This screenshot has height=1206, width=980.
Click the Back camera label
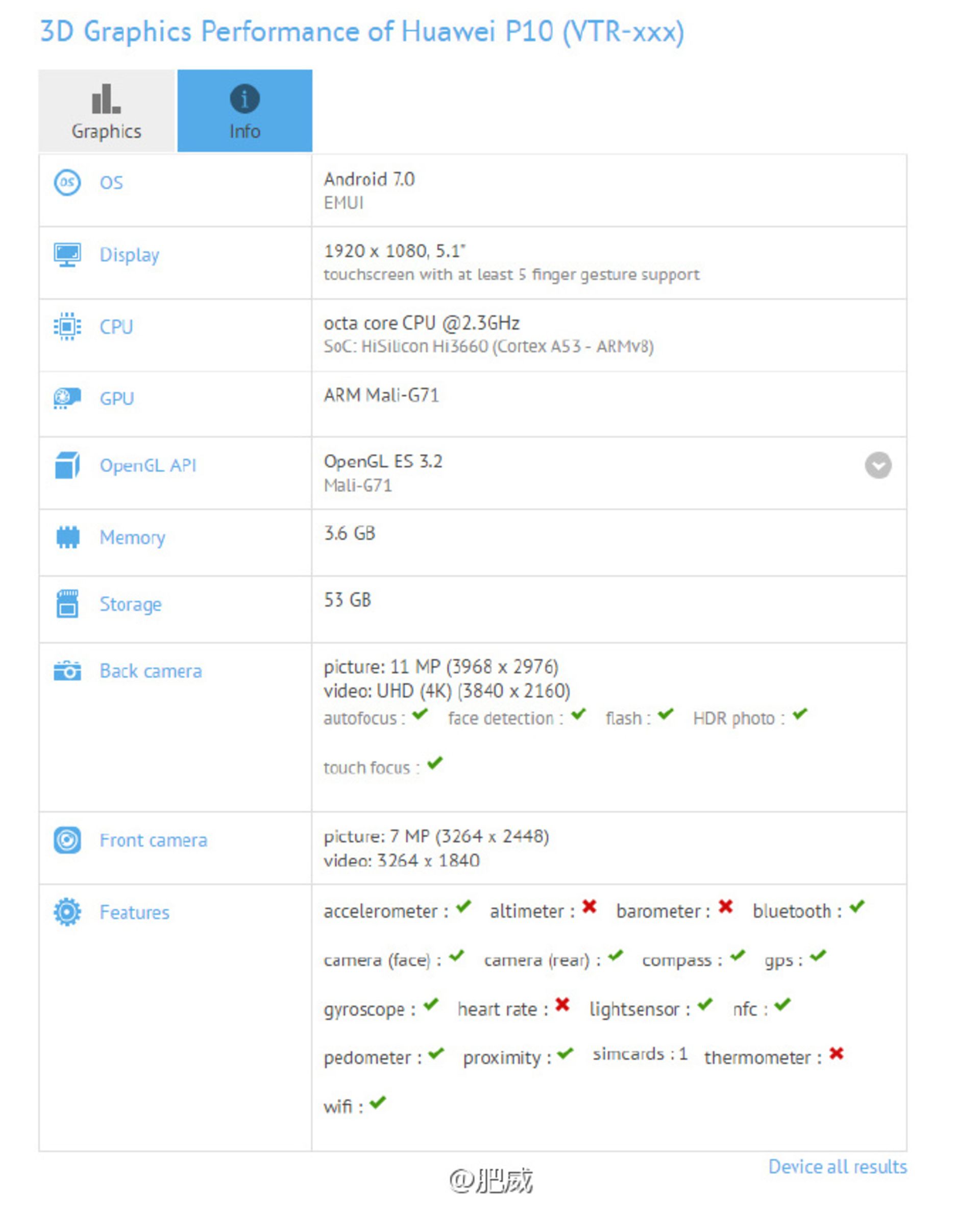pos(151,671)
